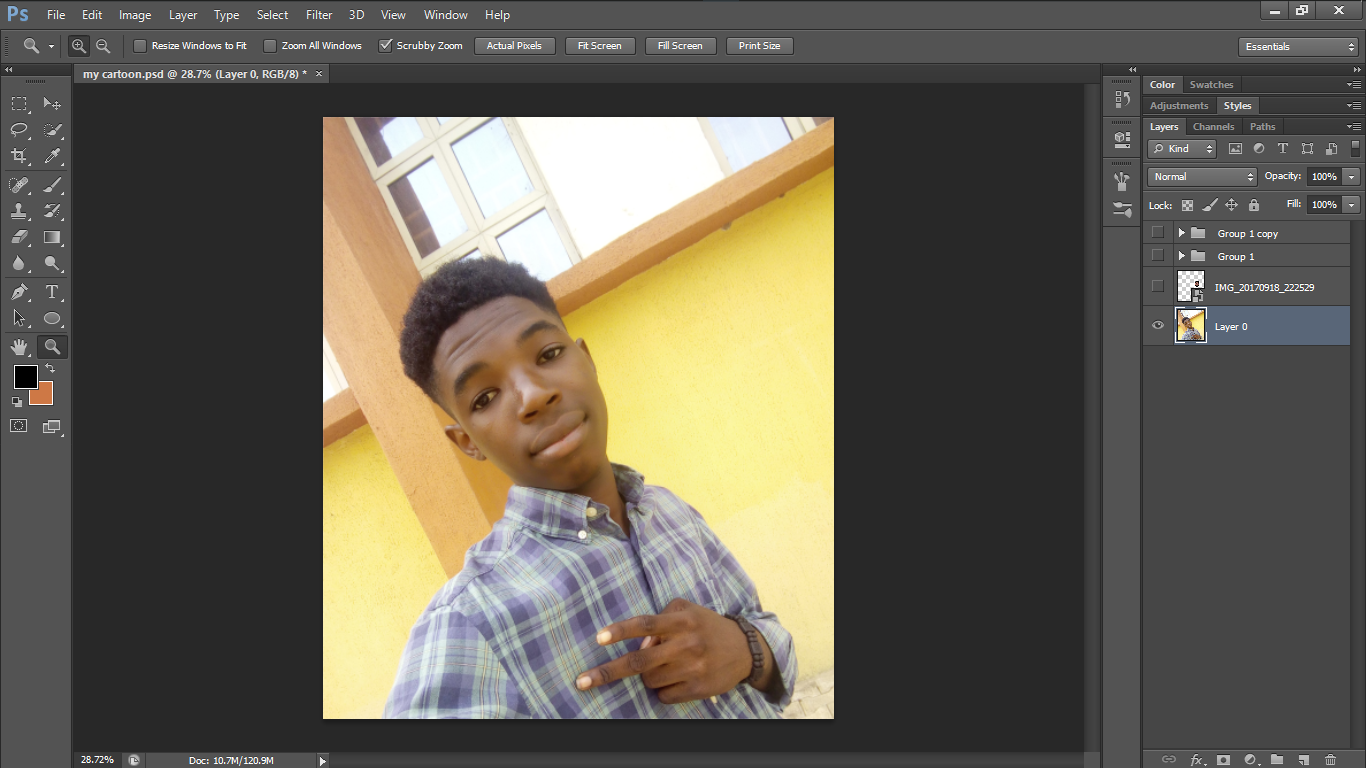Enable Zoom All Windows checkbox
This screenshot has width=1366, height=768.
269,46
